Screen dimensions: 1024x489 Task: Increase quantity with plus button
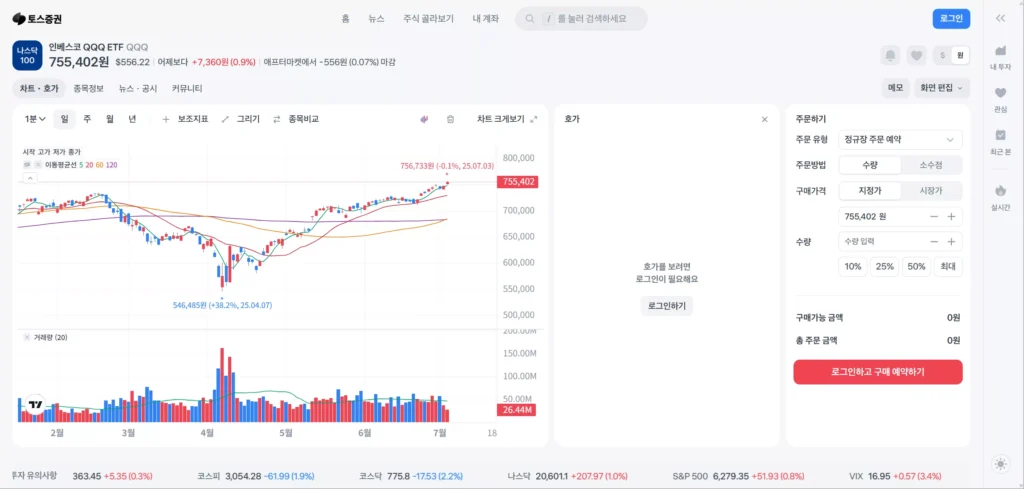[x=951, y=242]
